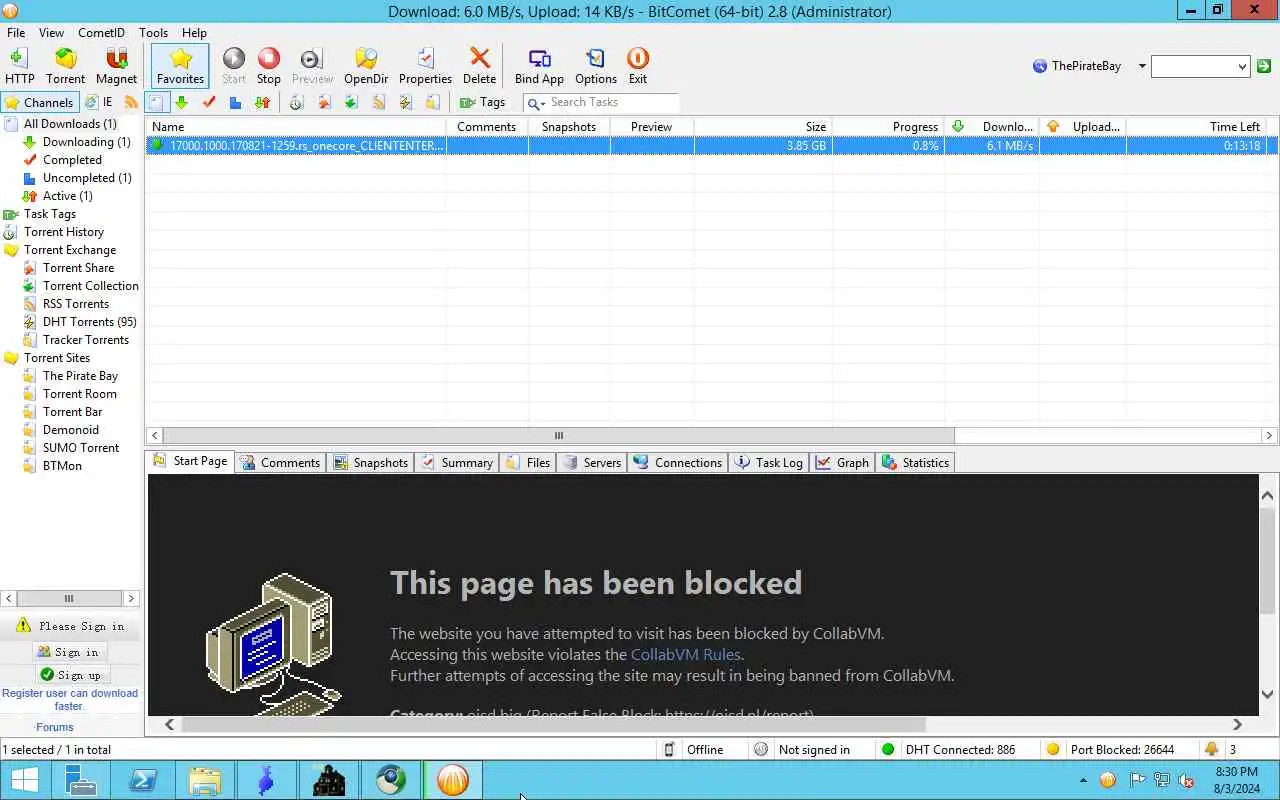
Task: Open the CometID menu
Action: [x=101, y=32]
